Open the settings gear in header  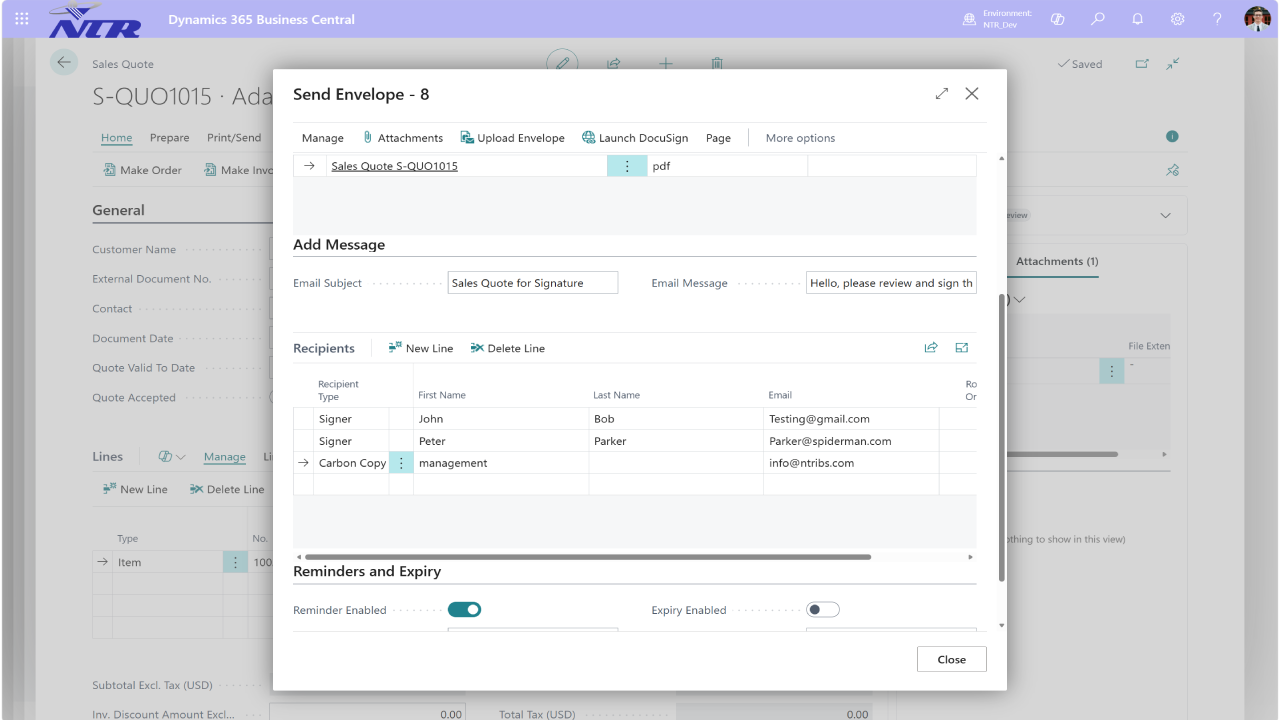[1178, 19]
